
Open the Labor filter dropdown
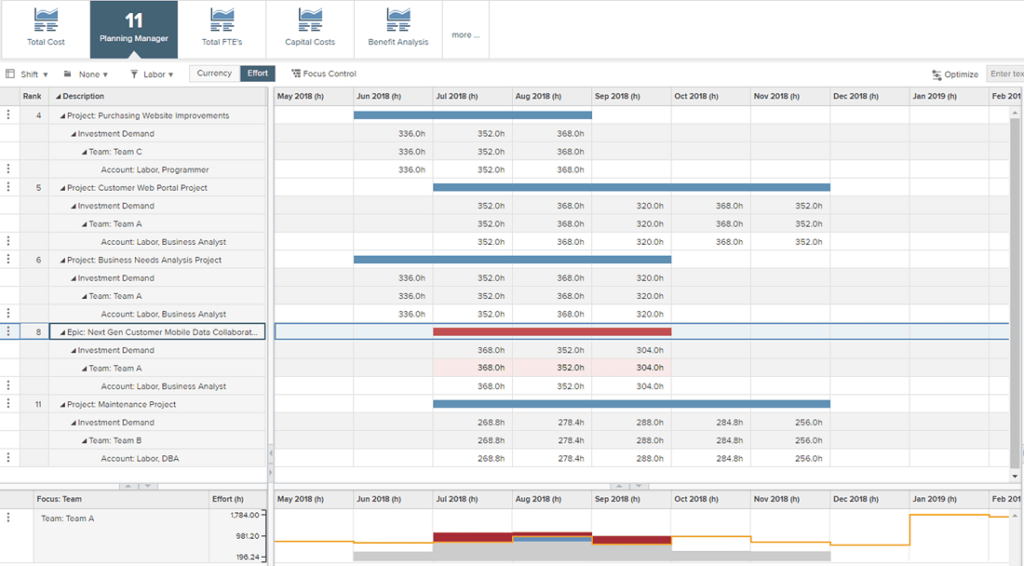click(x=152, y=74)
